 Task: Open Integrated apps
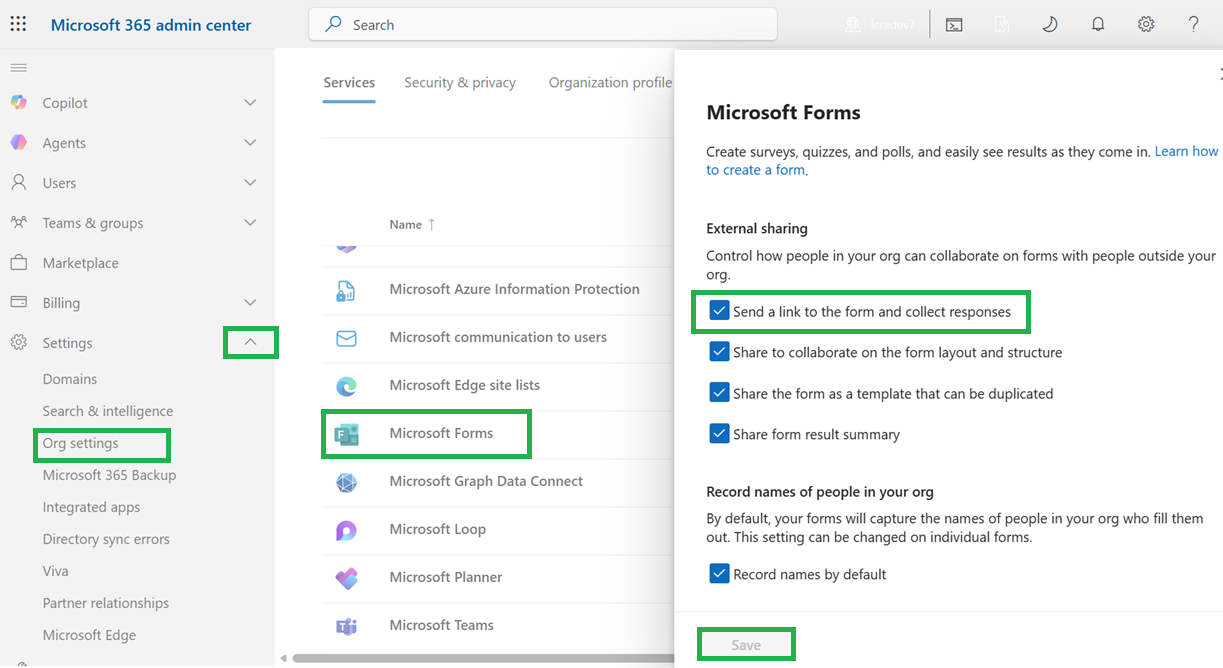tap(91, 507)
